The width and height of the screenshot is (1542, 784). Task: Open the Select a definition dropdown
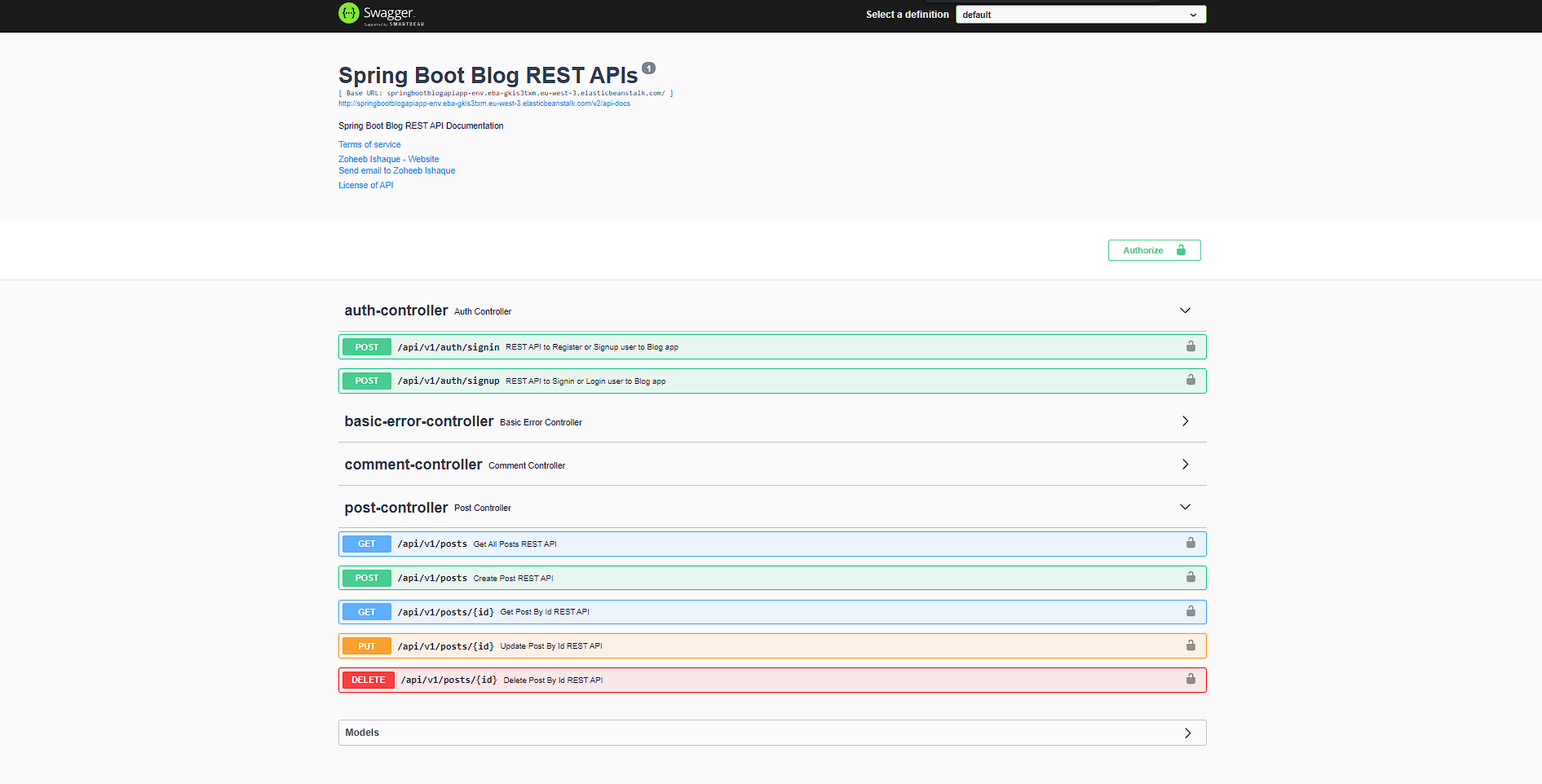point(1080,15)
